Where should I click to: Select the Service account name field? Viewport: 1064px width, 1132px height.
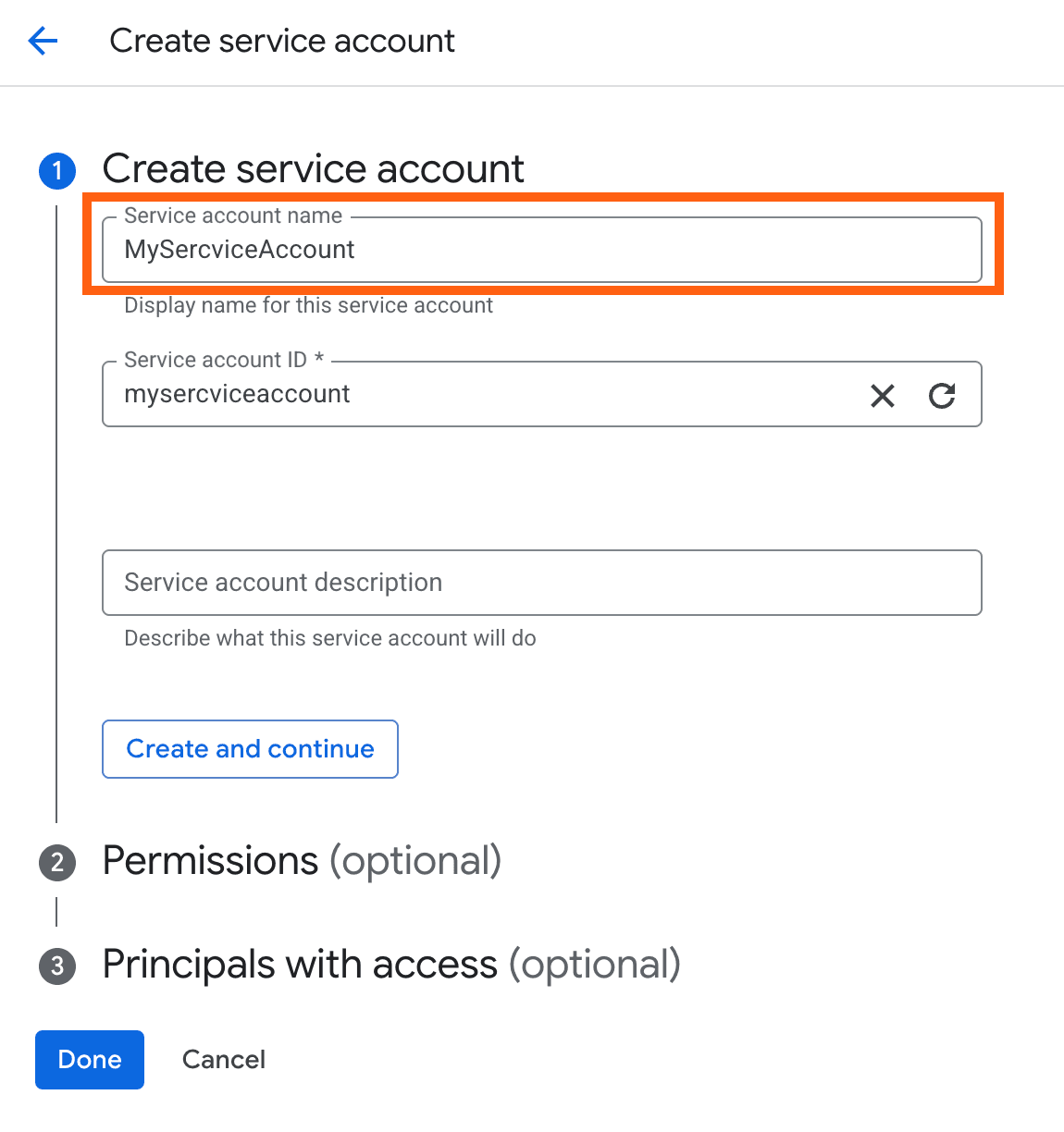(x=541, y=249)
